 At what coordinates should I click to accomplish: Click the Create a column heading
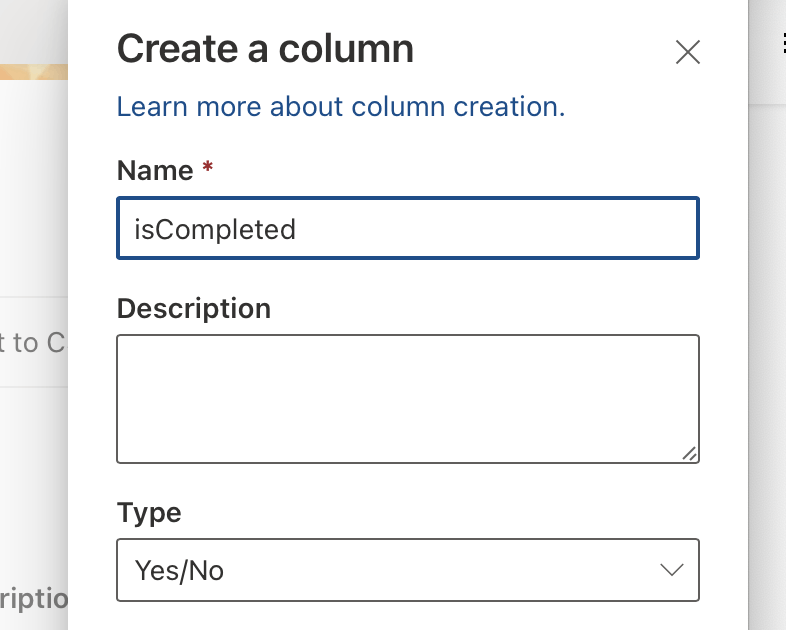[265, 49]
